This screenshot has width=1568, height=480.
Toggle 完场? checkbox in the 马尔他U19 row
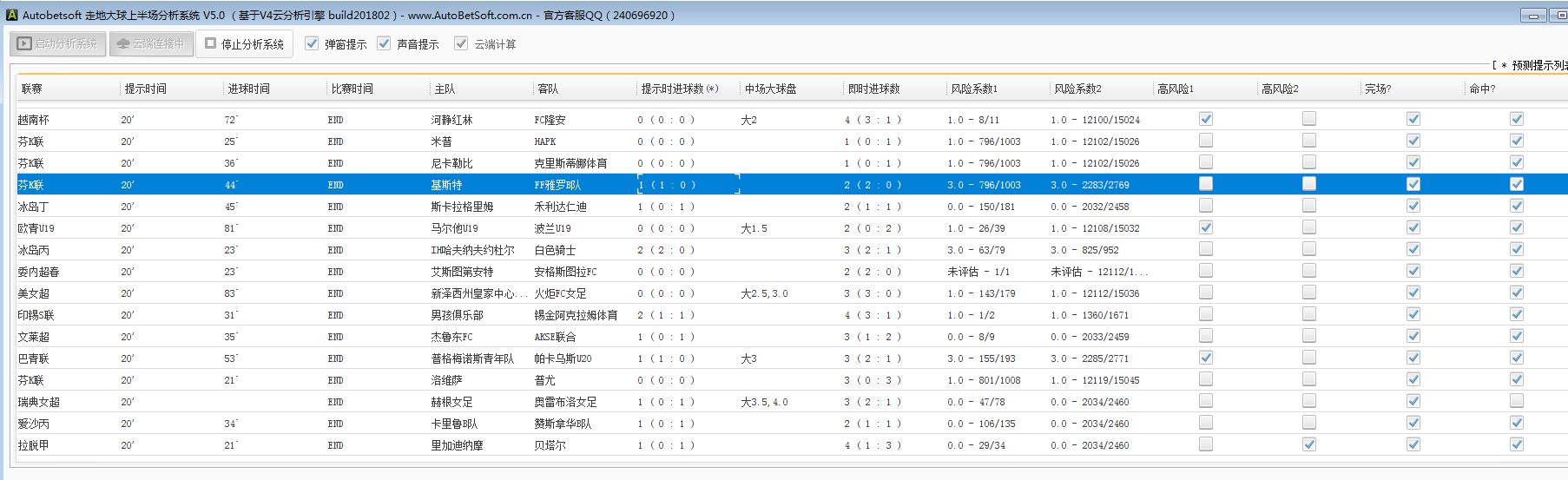[1413, 227]
